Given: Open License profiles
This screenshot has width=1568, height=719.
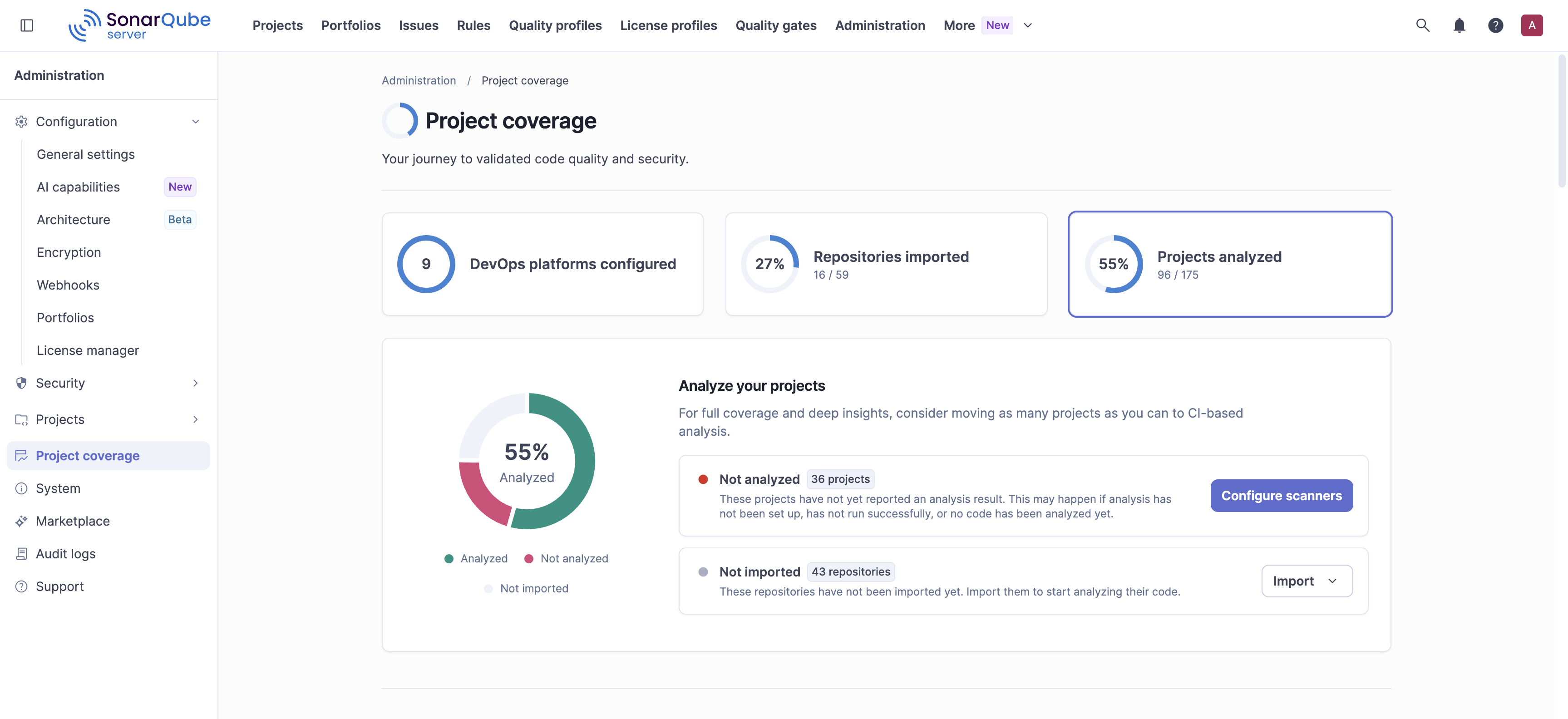Looking at the screenshot, I should [668, 25].
